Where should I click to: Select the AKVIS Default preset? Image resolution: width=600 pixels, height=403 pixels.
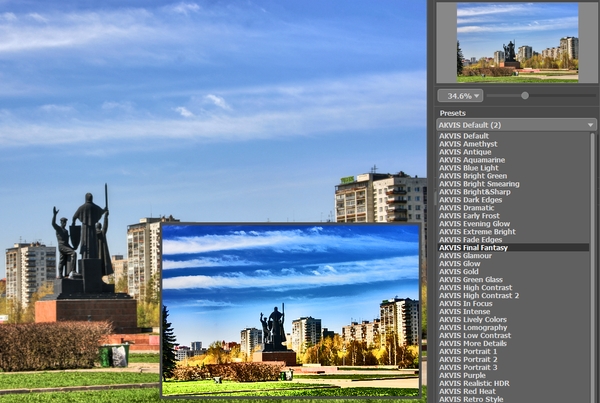(x=513, y=136)
